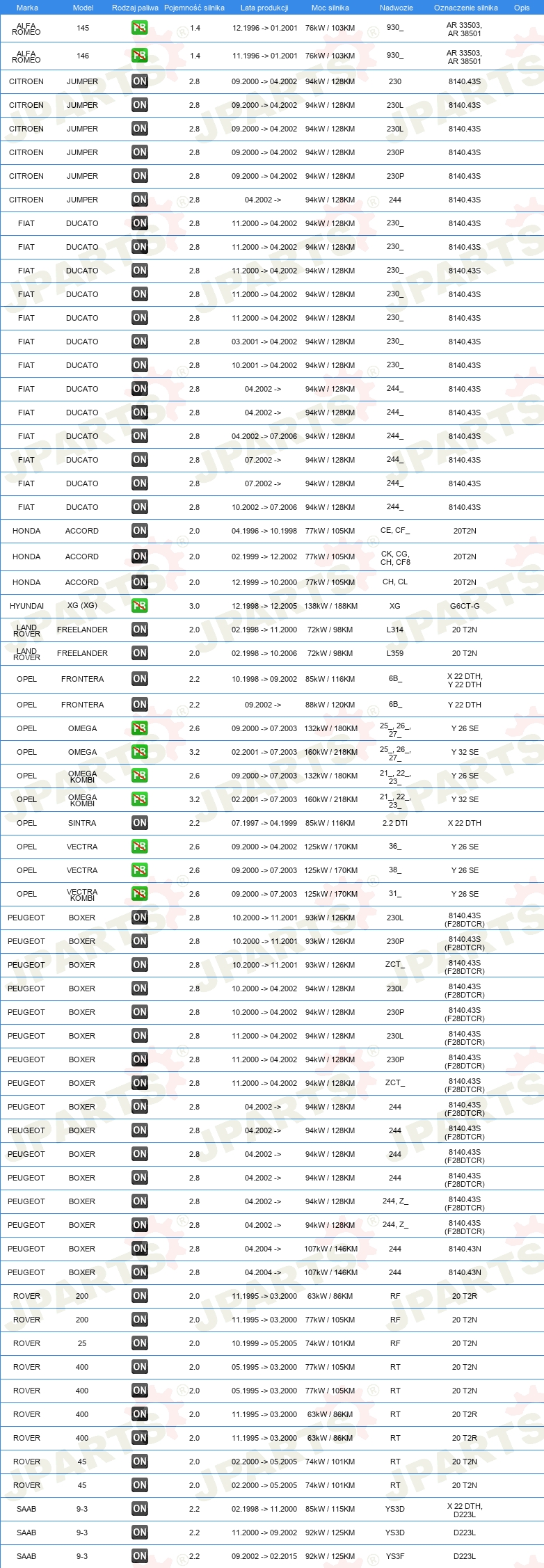This screenshot has width=544, height=1568.
Task: Click the ON icon for Honda Accord 12.1999 row
Action: (139, 582)
